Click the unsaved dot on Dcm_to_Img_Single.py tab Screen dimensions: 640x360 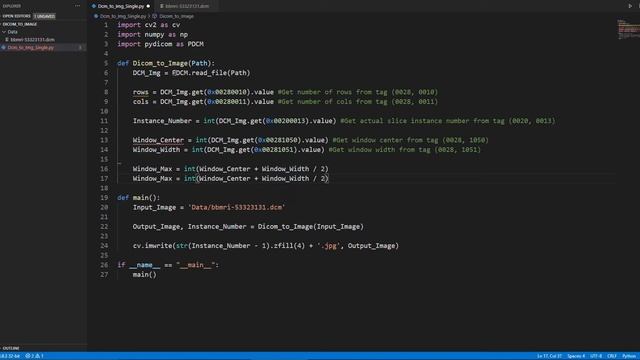[148, 6]
